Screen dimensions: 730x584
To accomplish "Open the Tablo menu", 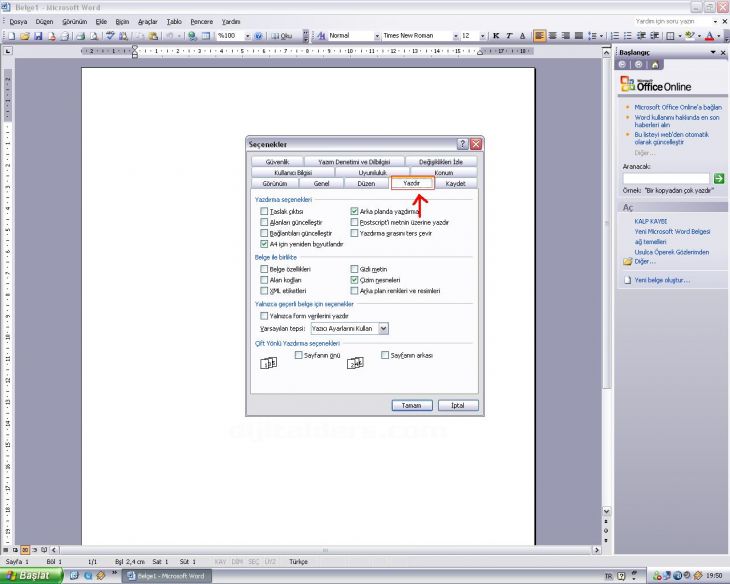I will click(x=174, y=21).
